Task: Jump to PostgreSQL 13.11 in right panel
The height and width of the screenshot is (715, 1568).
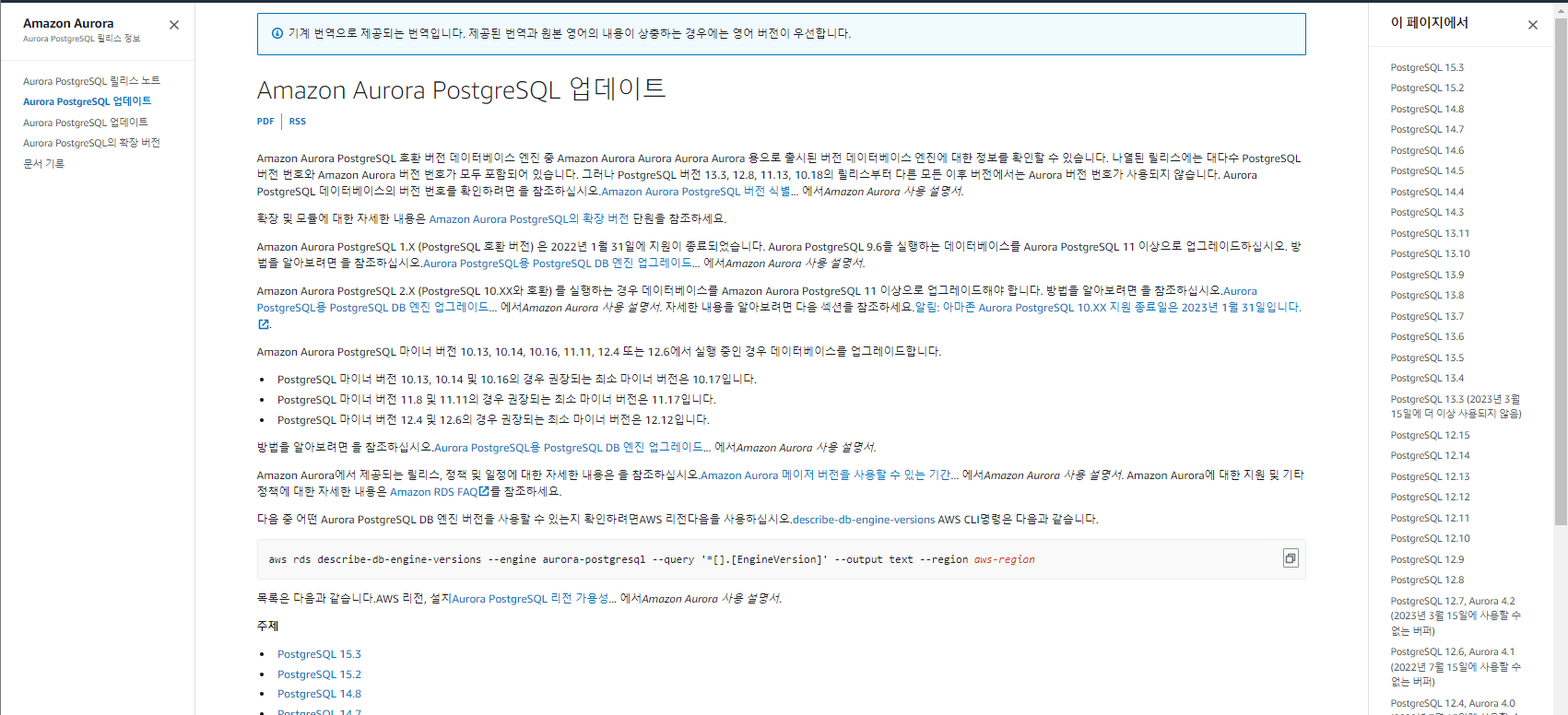Action: tap(1430, 233)
